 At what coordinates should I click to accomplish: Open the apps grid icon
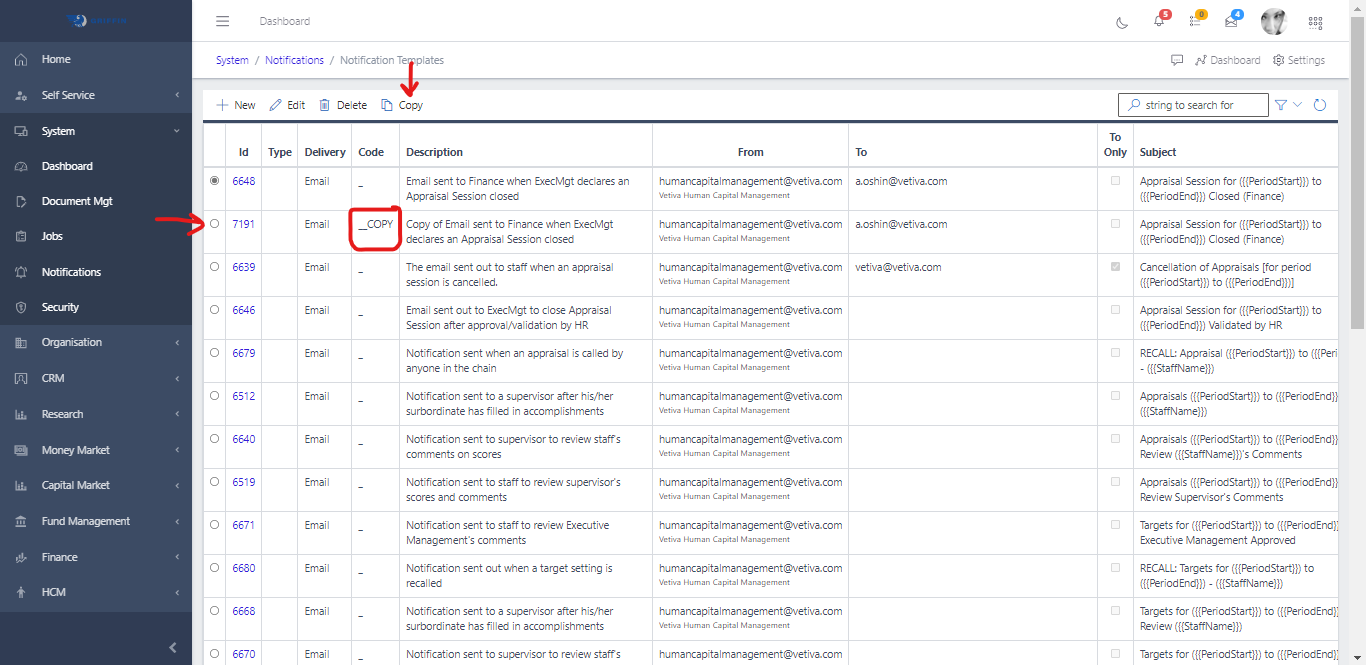pos(1316,21)
